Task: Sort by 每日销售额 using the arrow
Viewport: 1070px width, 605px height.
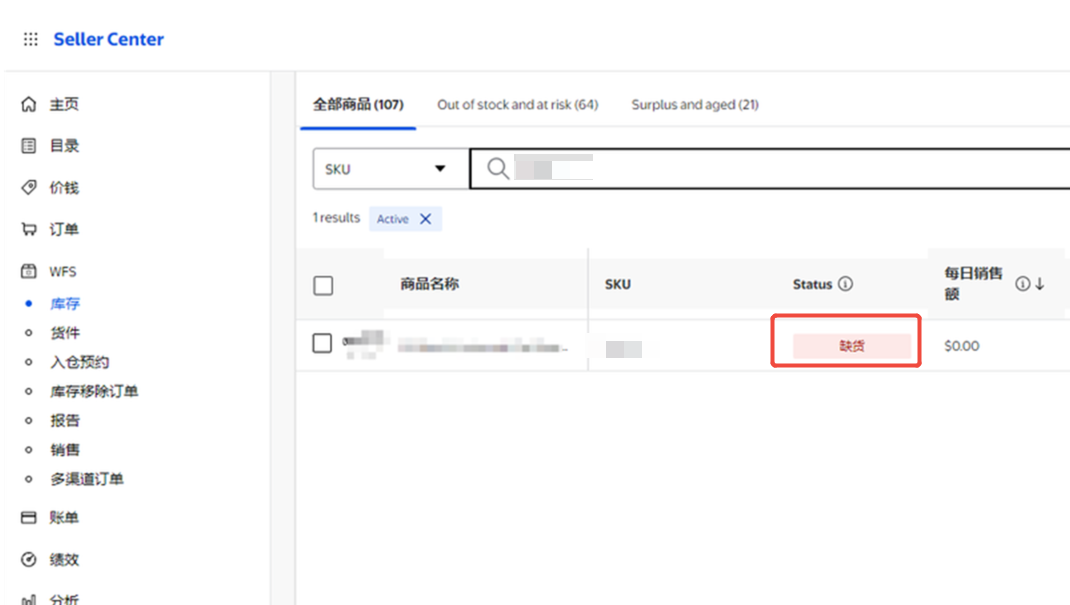Action: pyautogui.click(x=1039, y=284)
